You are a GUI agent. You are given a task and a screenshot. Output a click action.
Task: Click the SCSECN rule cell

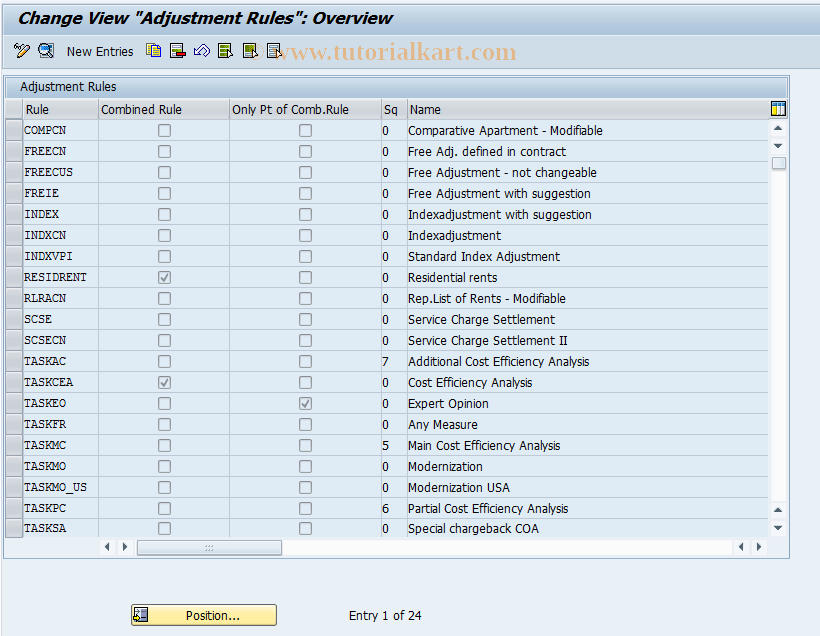pos(61,340)
